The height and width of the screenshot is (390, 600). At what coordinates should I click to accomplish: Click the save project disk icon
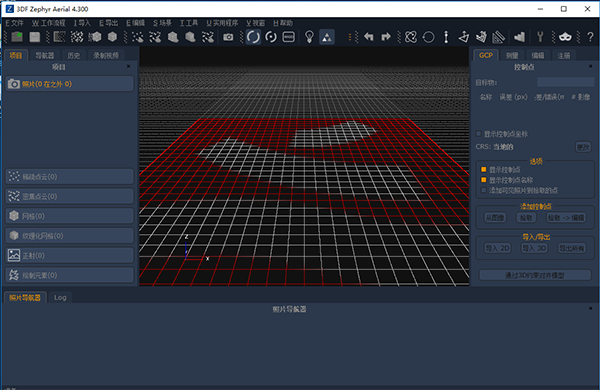pos(35,37)
